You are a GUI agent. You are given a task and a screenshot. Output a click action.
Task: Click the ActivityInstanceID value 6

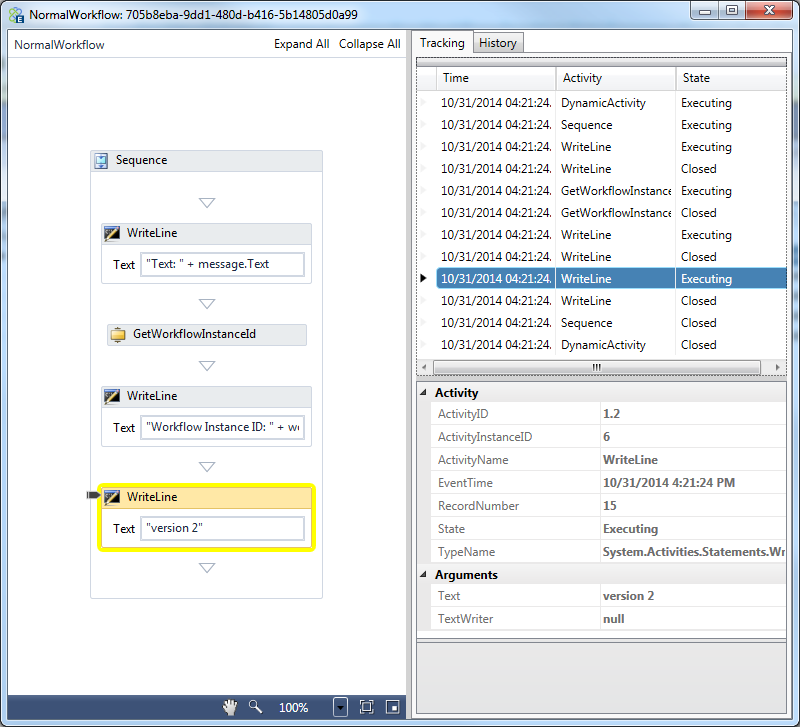(x=607, y=437)
